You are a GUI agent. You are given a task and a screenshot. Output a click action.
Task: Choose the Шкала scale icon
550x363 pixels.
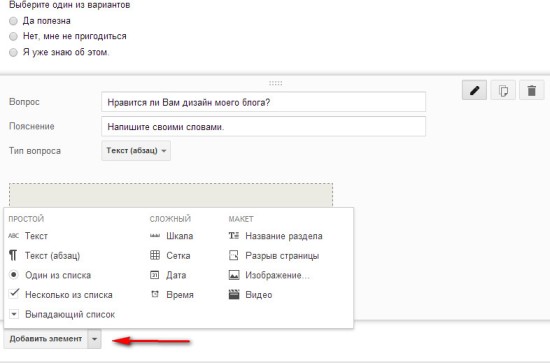coord(155,236)
